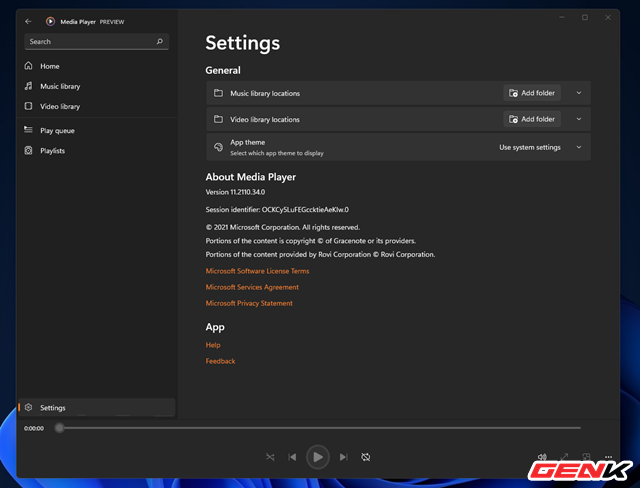Expand the App theme chevron
The width and height of the screenshot is (640, 488).
coord(579,147)
